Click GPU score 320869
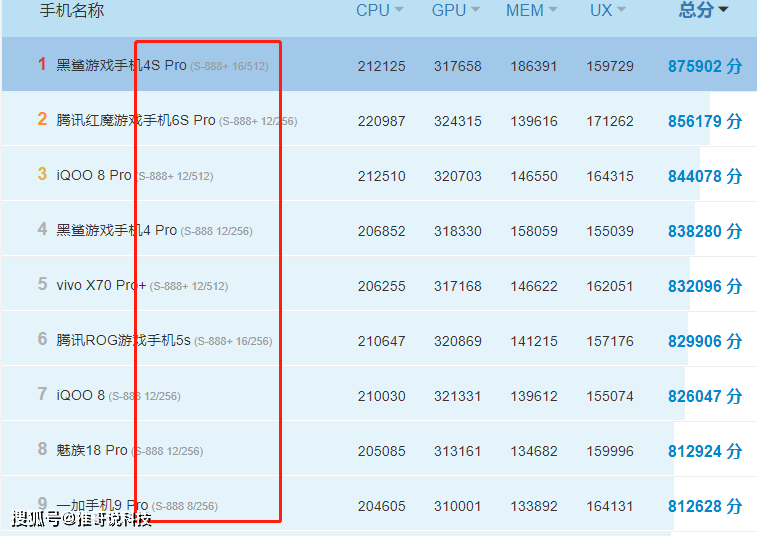The height and width of the screenshot is (536, 757). click(458, 341)
